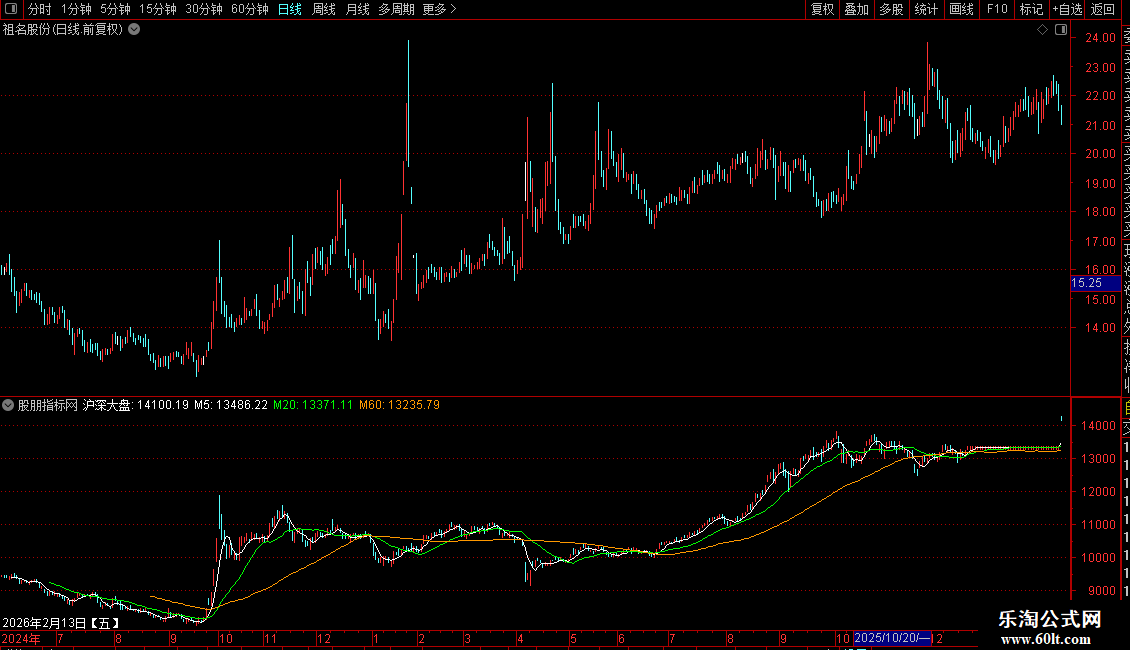Click the 9000 indicator axis label
This screenshot has height=650, width=1130.
coord(1103,591)
